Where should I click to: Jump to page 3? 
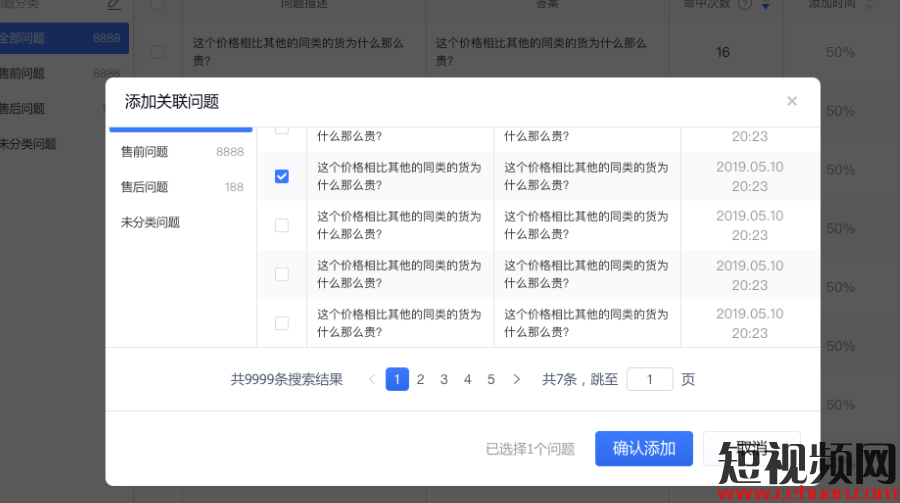(444, 379)
